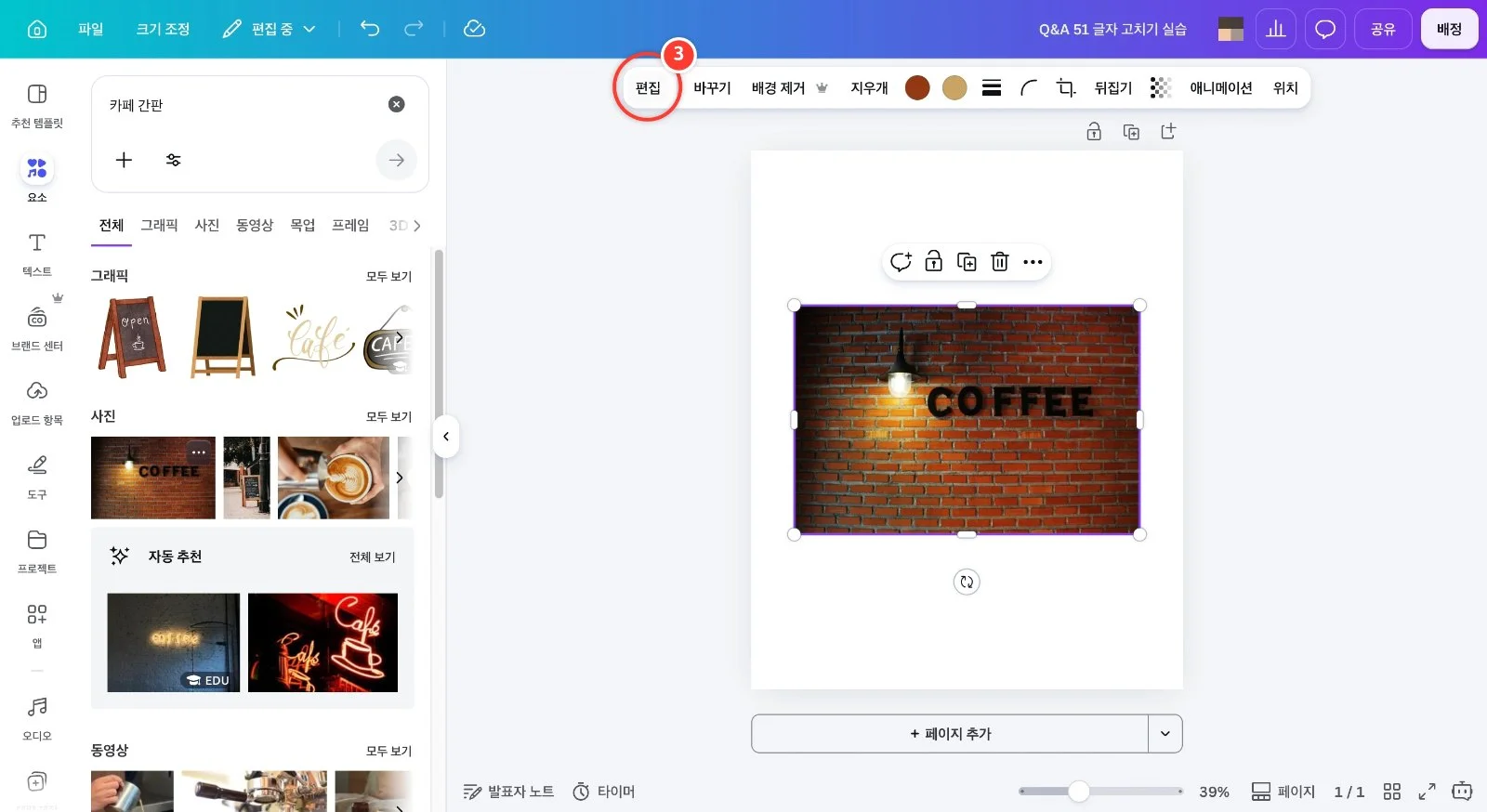Image resolution: width=1487 pixels, height=812 pixels.
Task: Switch to the 목업 tab
Action: point(303,225)
